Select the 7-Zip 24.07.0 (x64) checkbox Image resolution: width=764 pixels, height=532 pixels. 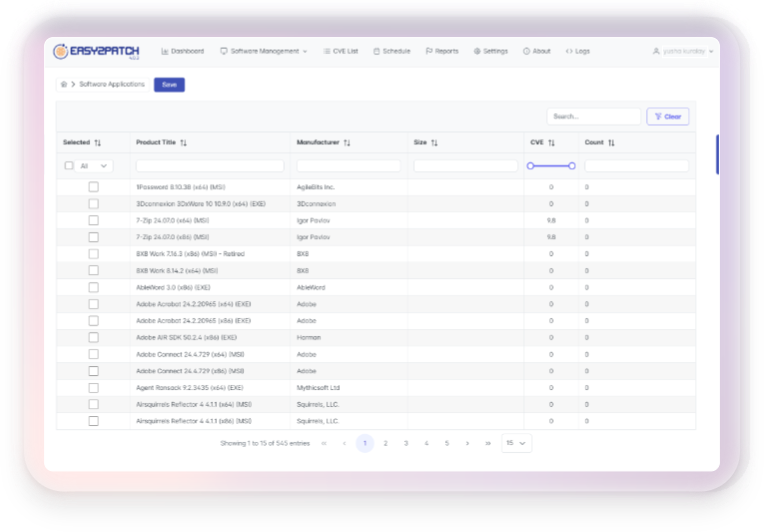pyautogui.click(x=94, y=220)
